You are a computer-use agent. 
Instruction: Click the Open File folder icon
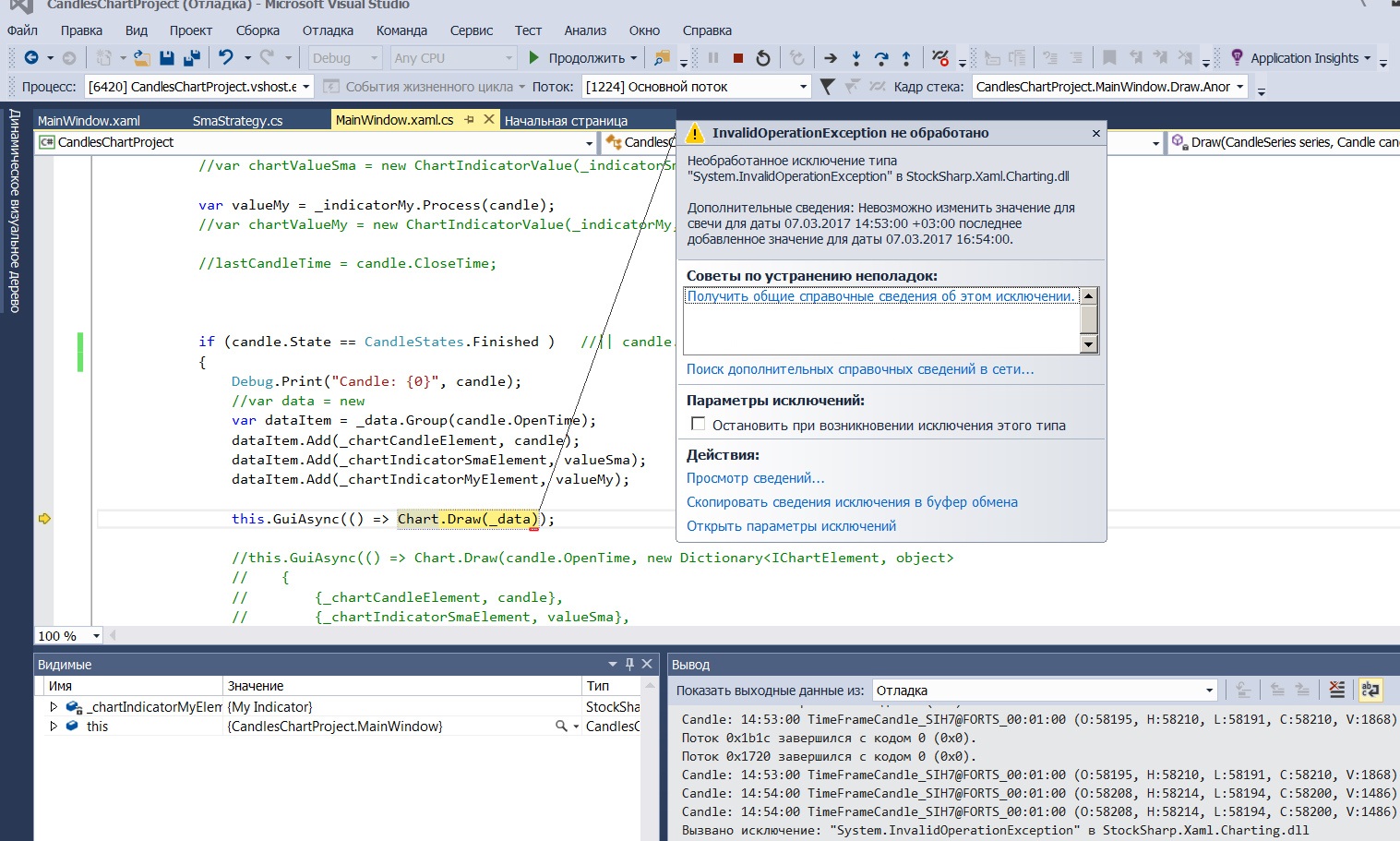pyautogui.click(x=142, y=58)
